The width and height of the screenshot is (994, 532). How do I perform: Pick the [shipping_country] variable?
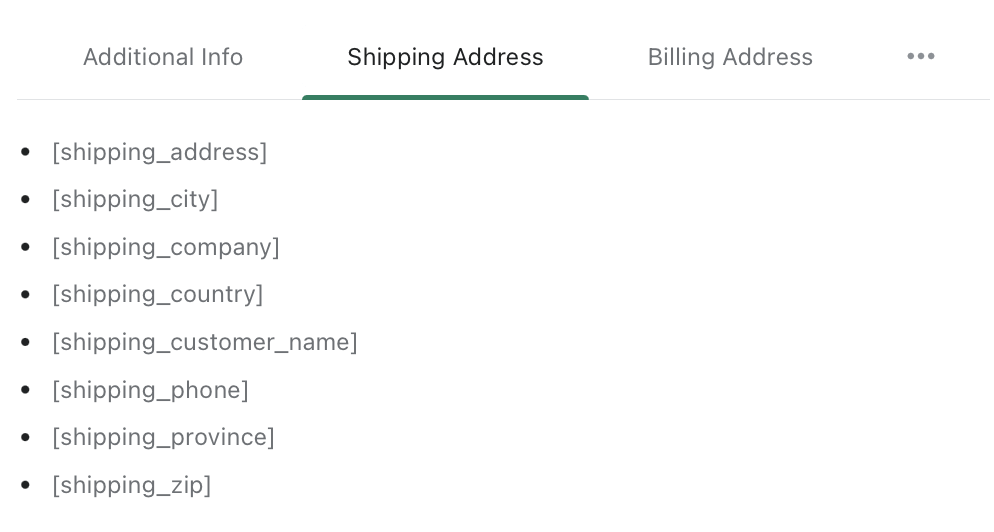(158, 295)
